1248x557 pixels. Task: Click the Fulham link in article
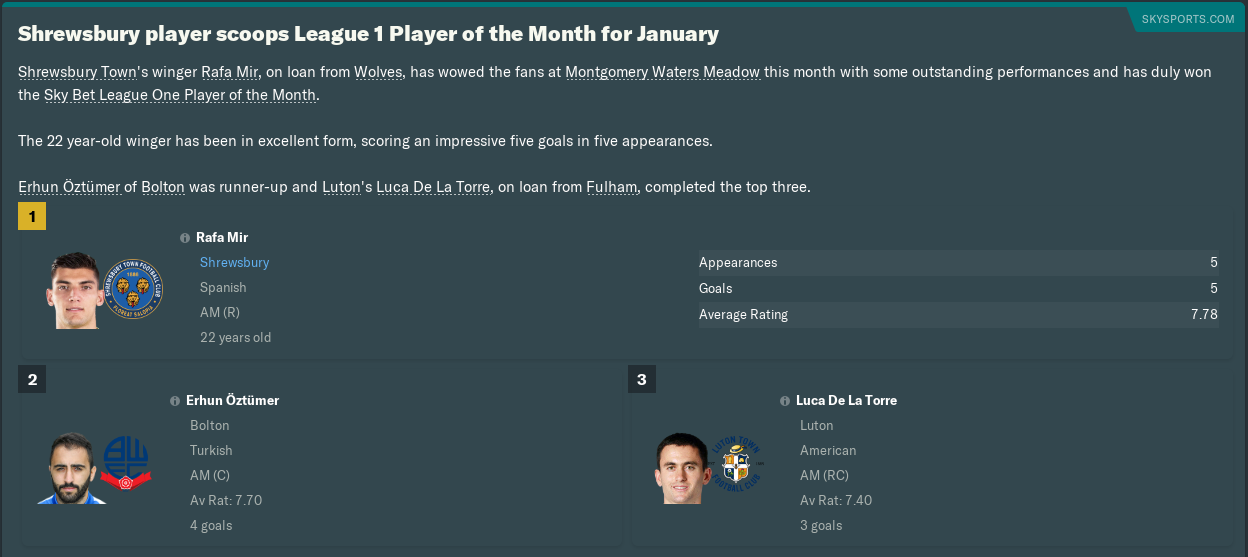[x=611, y=187]
